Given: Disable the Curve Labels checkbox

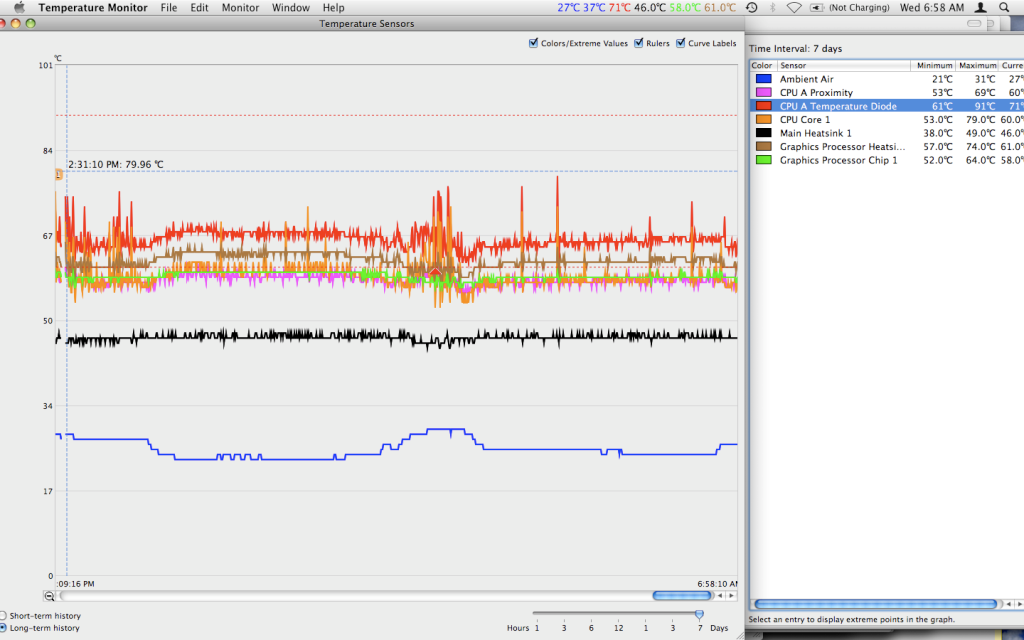Looking at the screenshot, I should tap(681, 43).
